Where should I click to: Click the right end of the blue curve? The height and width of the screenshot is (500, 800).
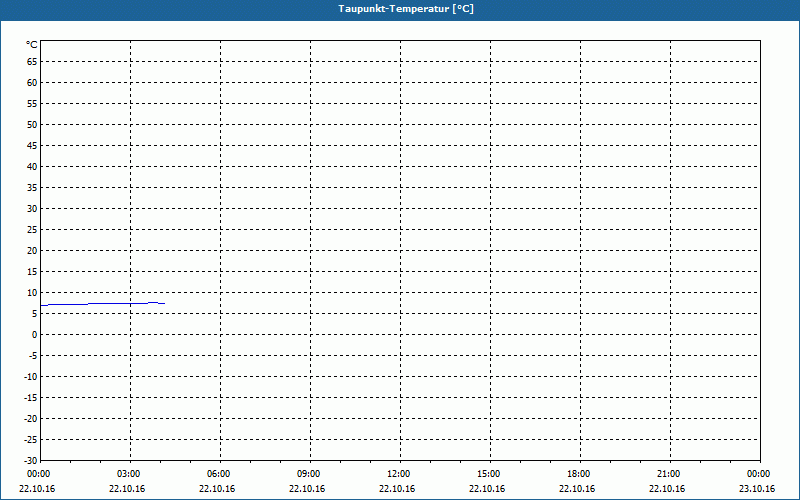point(164,304)
